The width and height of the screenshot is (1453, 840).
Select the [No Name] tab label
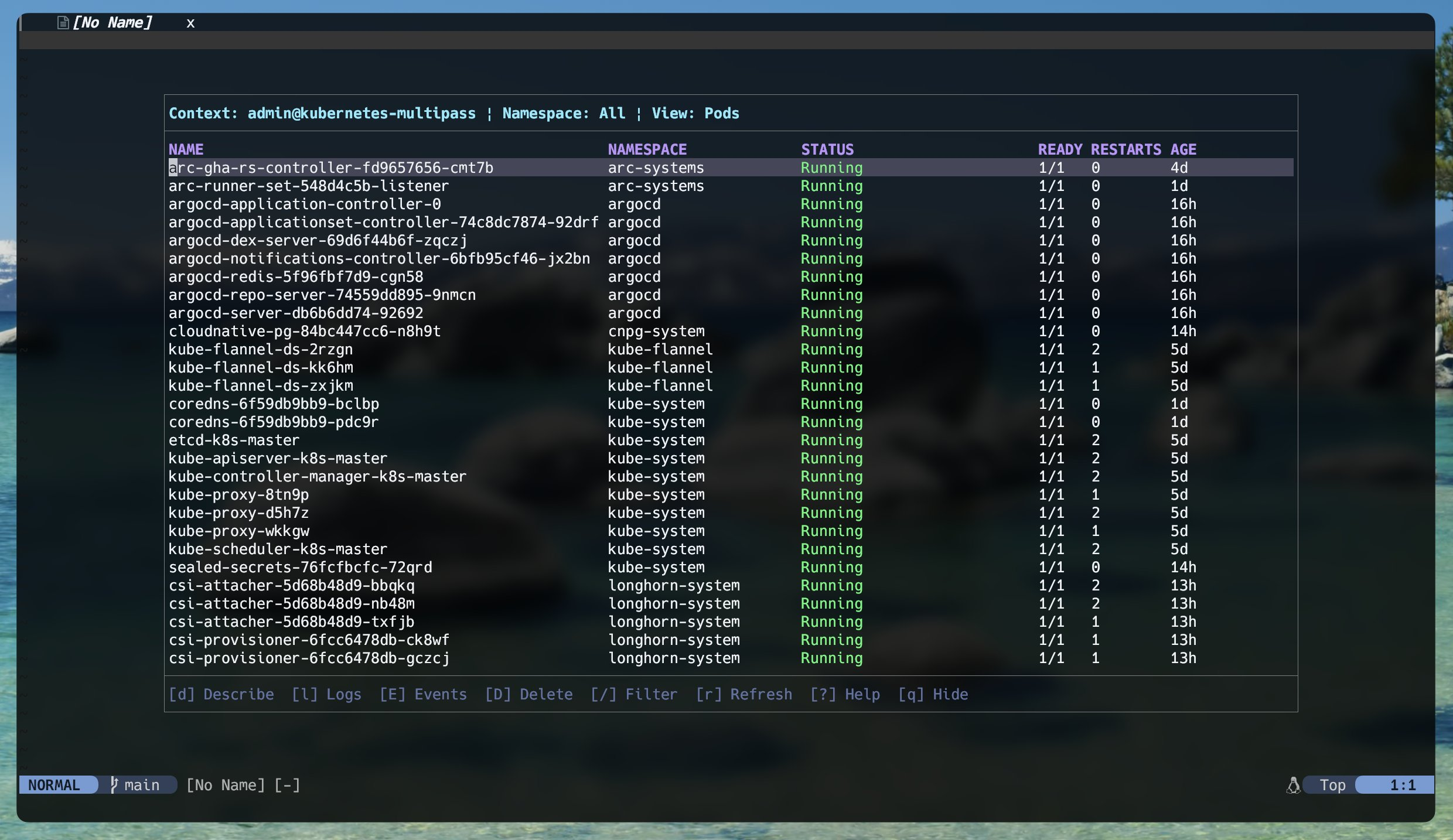coord(112,23)
